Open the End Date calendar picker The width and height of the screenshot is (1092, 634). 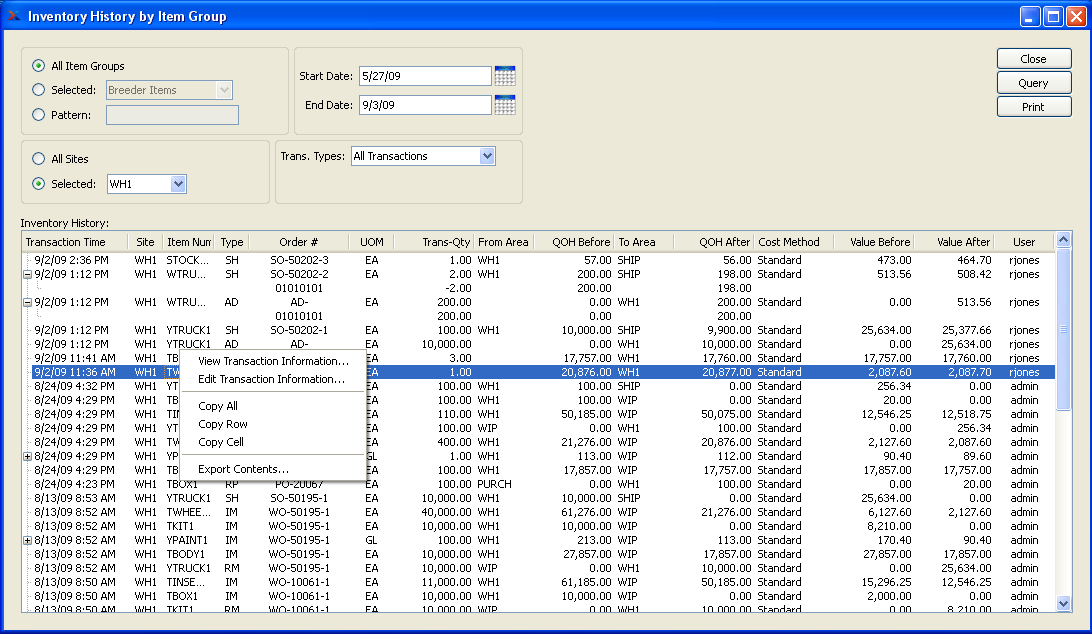[x=505, y=105]
